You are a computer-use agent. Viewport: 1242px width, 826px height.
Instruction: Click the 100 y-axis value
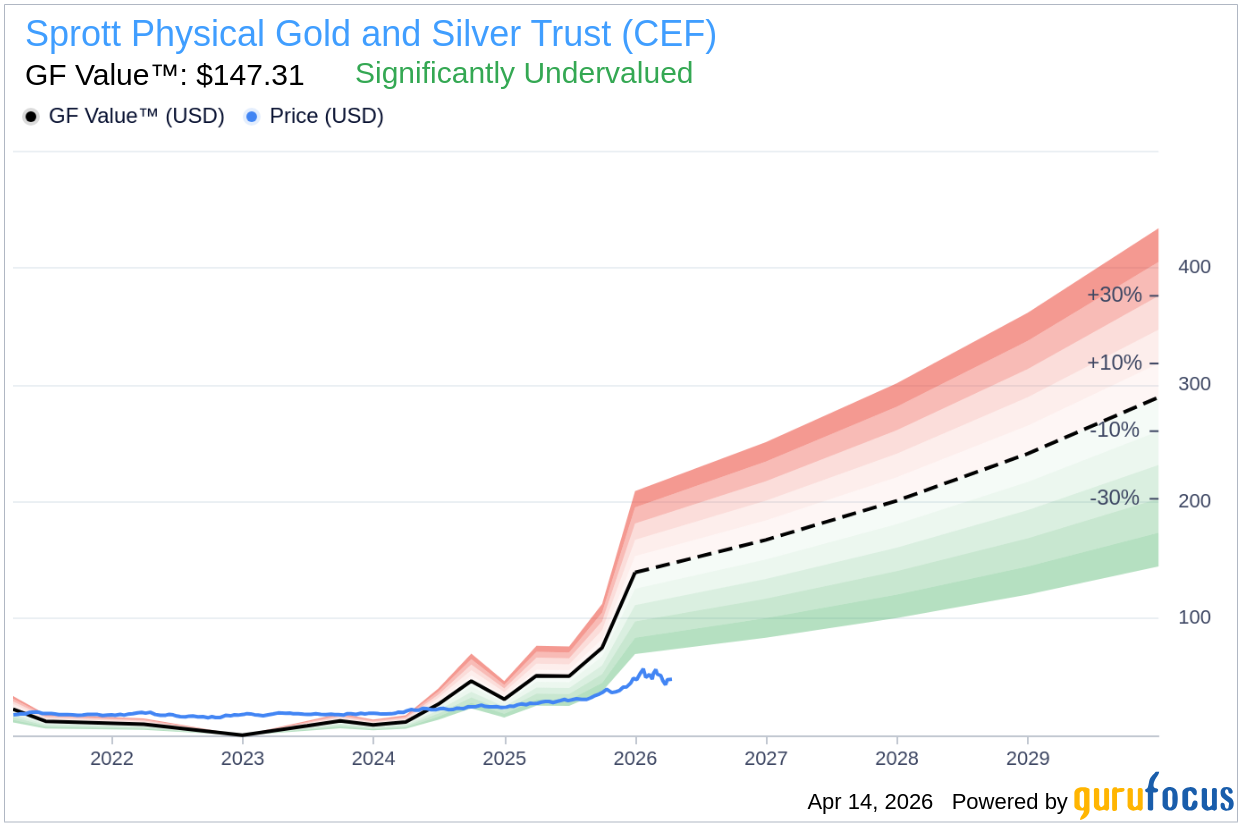click(x=1194, y=617)
